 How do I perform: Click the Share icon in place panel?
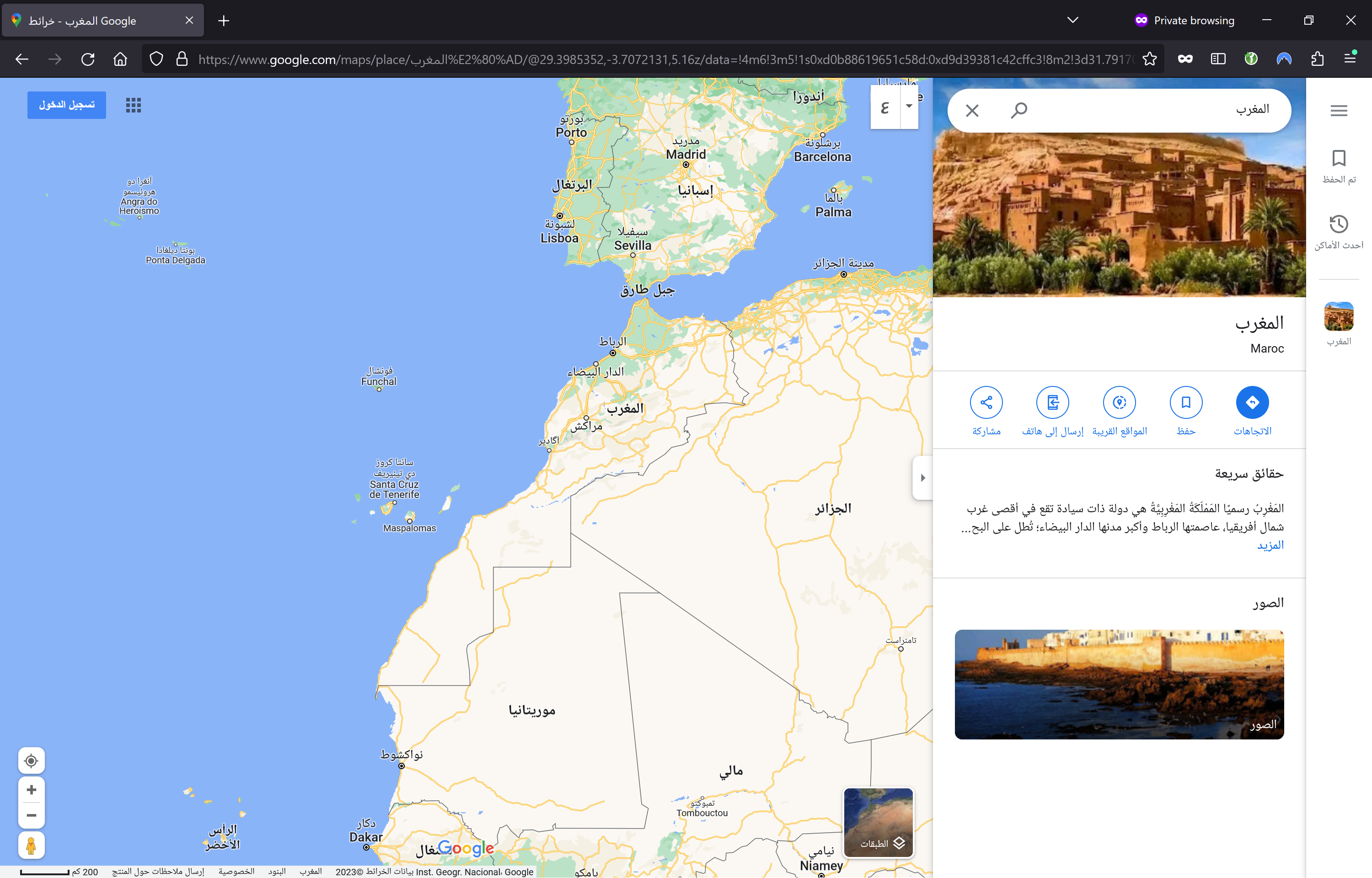(986, 402)
